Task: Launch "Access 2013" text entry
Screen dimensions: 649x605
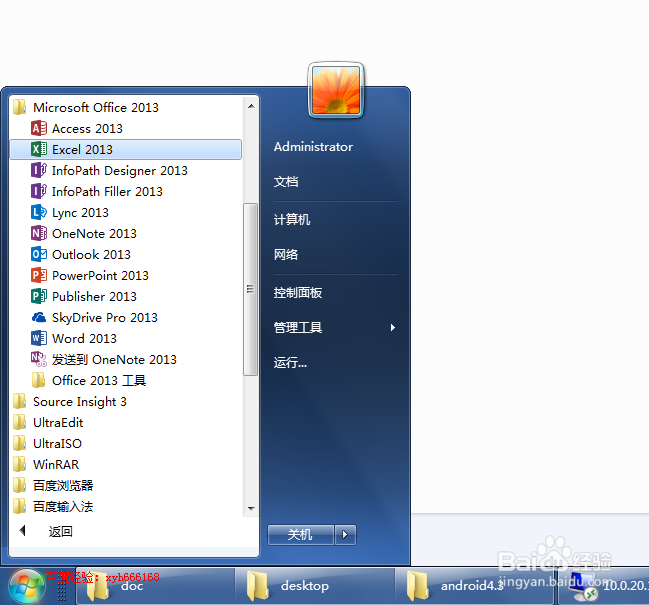Action: [87, 129]
